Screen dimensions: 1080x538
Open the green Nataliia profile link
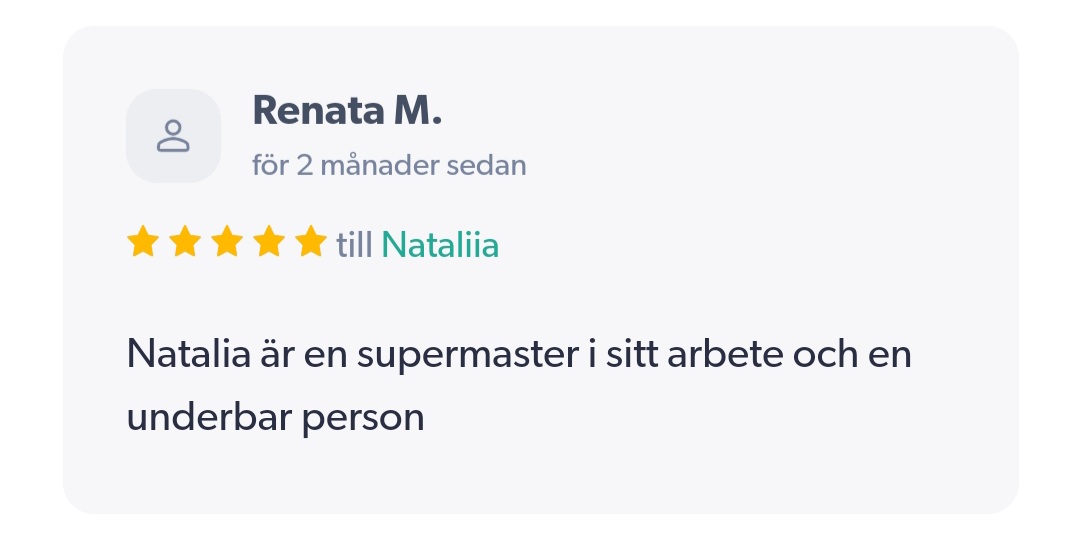tap(440, 244)
